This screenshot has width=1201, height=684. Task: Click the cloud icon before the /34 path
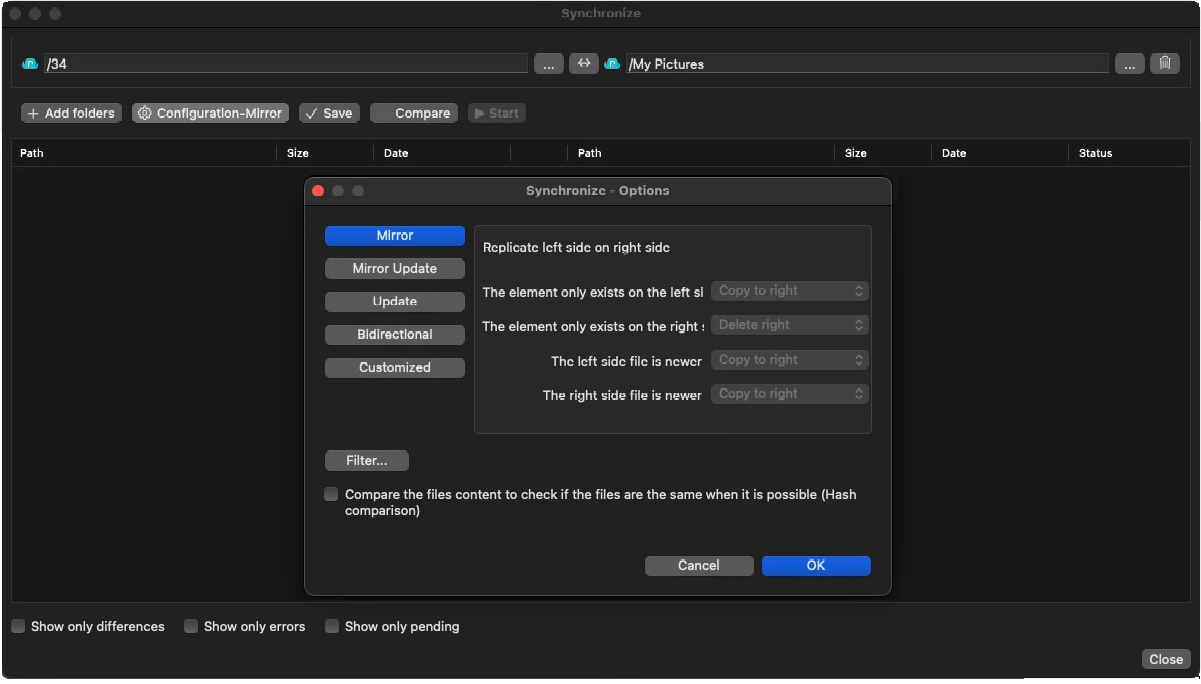pyautogui.click(x=29, y=63)
